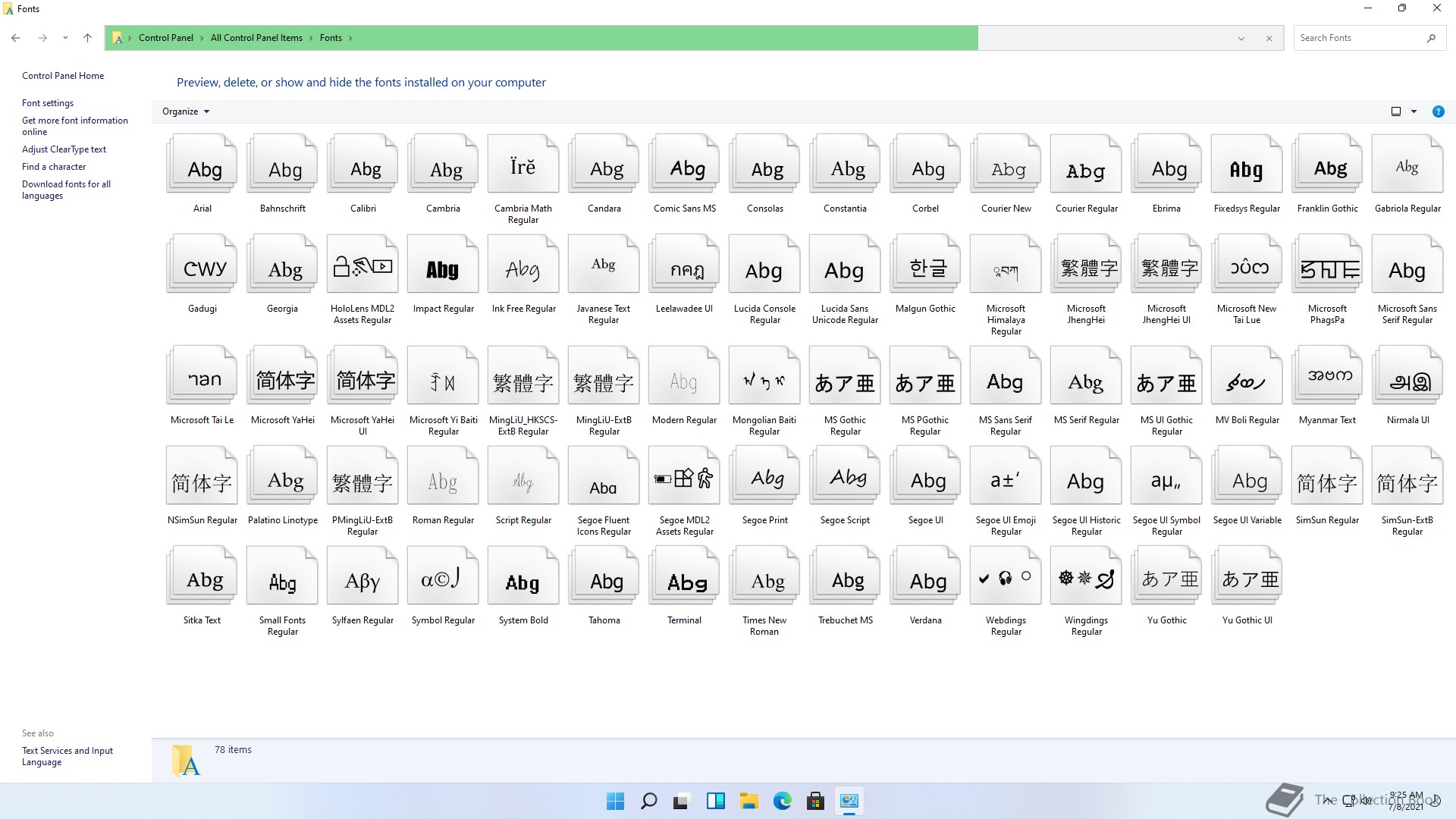Open Windows Start menu on taskbar
This screenshot has width=1456, height=819.
point(615,801)
